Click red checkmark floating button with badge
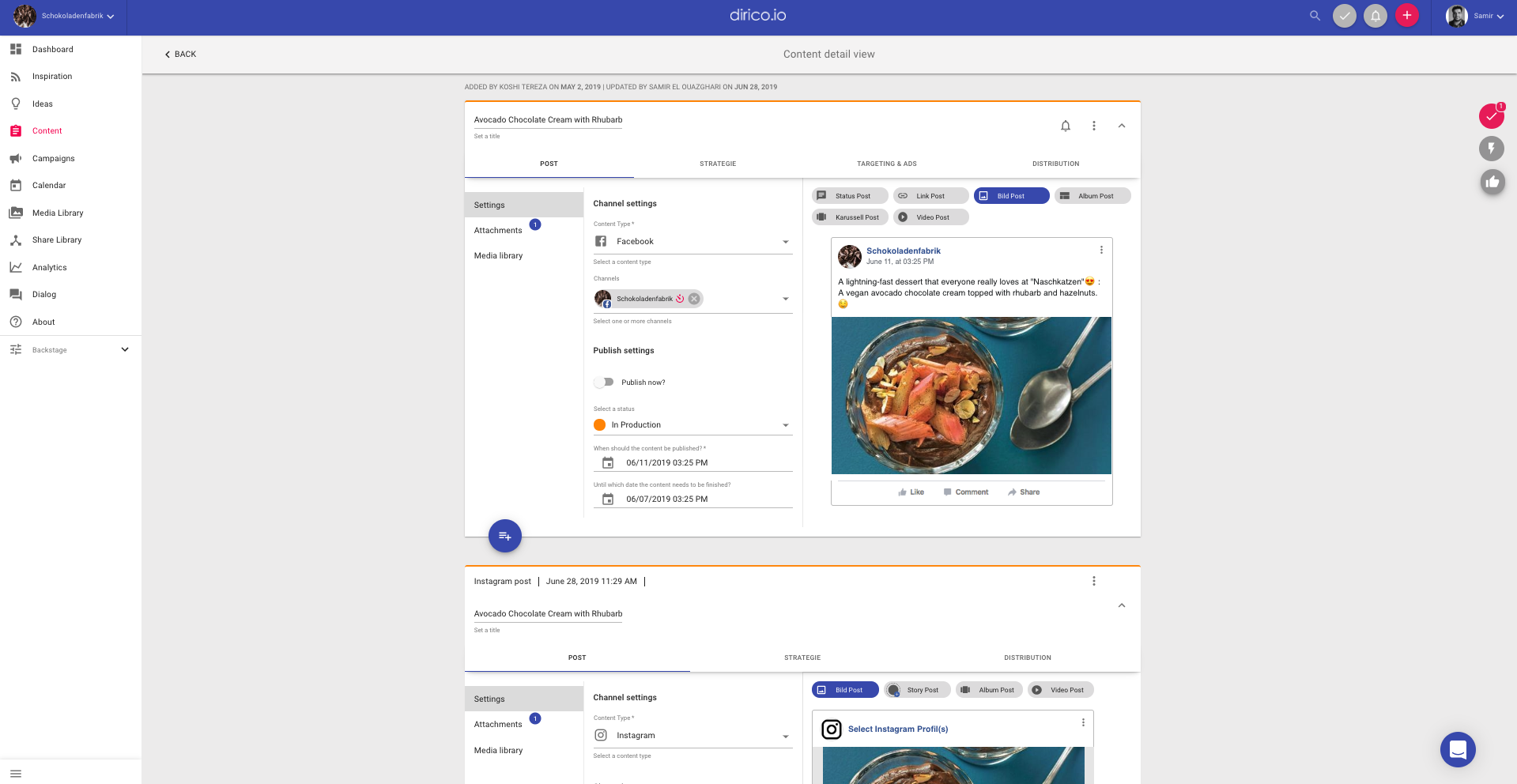The height and width of the screenshot is (784, 1517). pos(1492,115)
